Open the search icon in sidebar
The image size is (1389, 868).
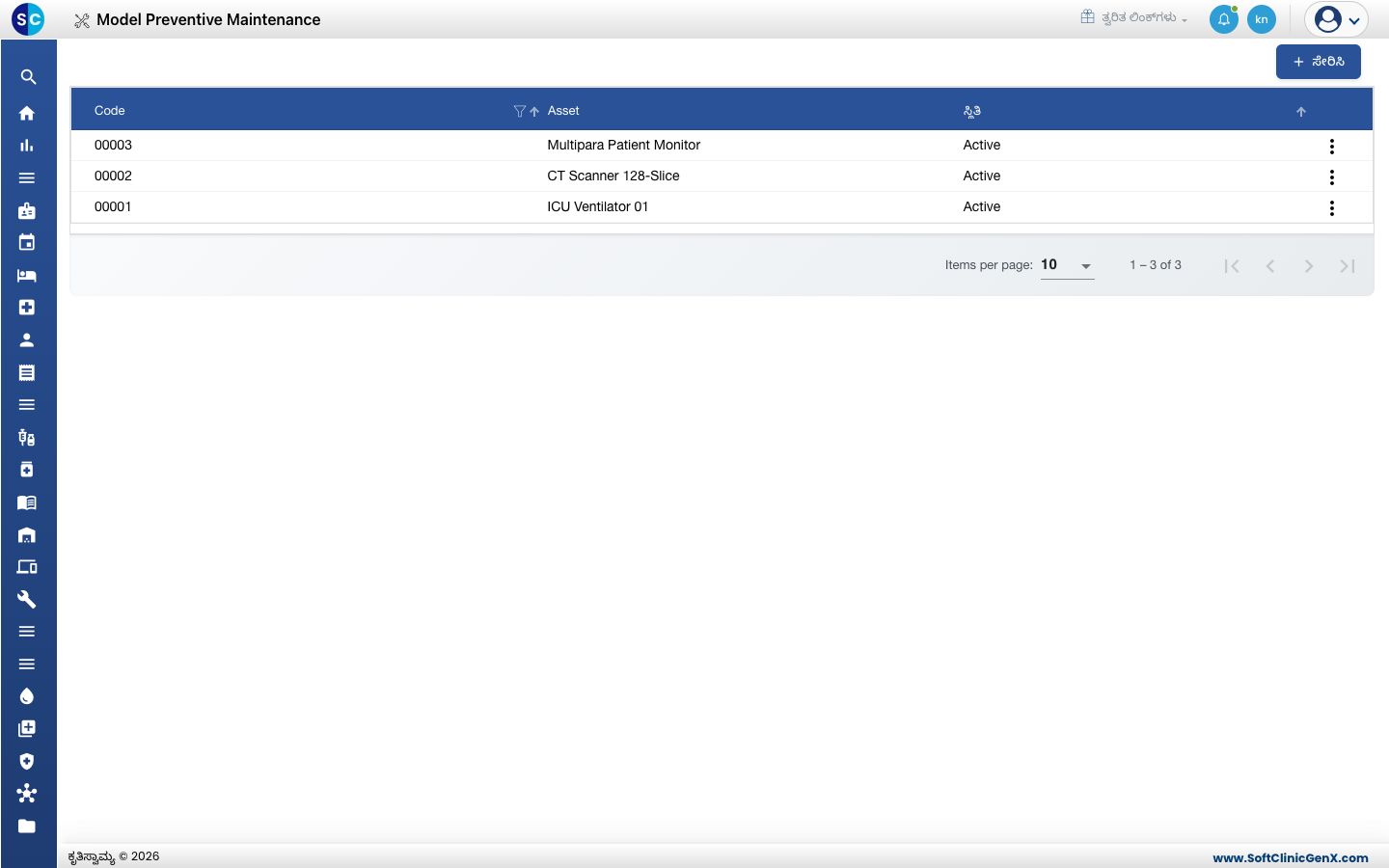(x=28, y=77)
